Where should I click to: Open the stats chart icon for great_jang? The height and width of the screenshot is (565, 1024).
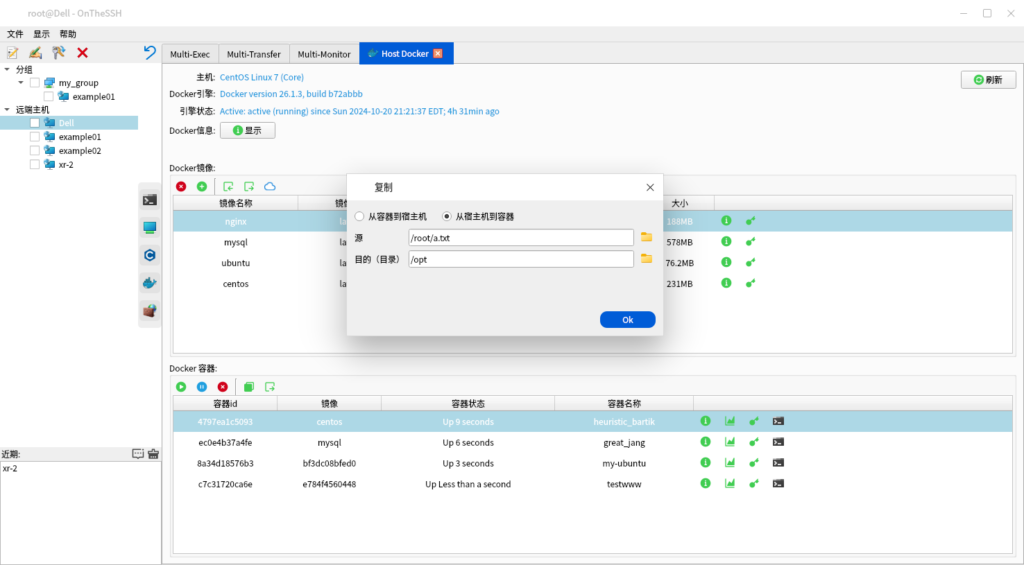coord(729,442)
